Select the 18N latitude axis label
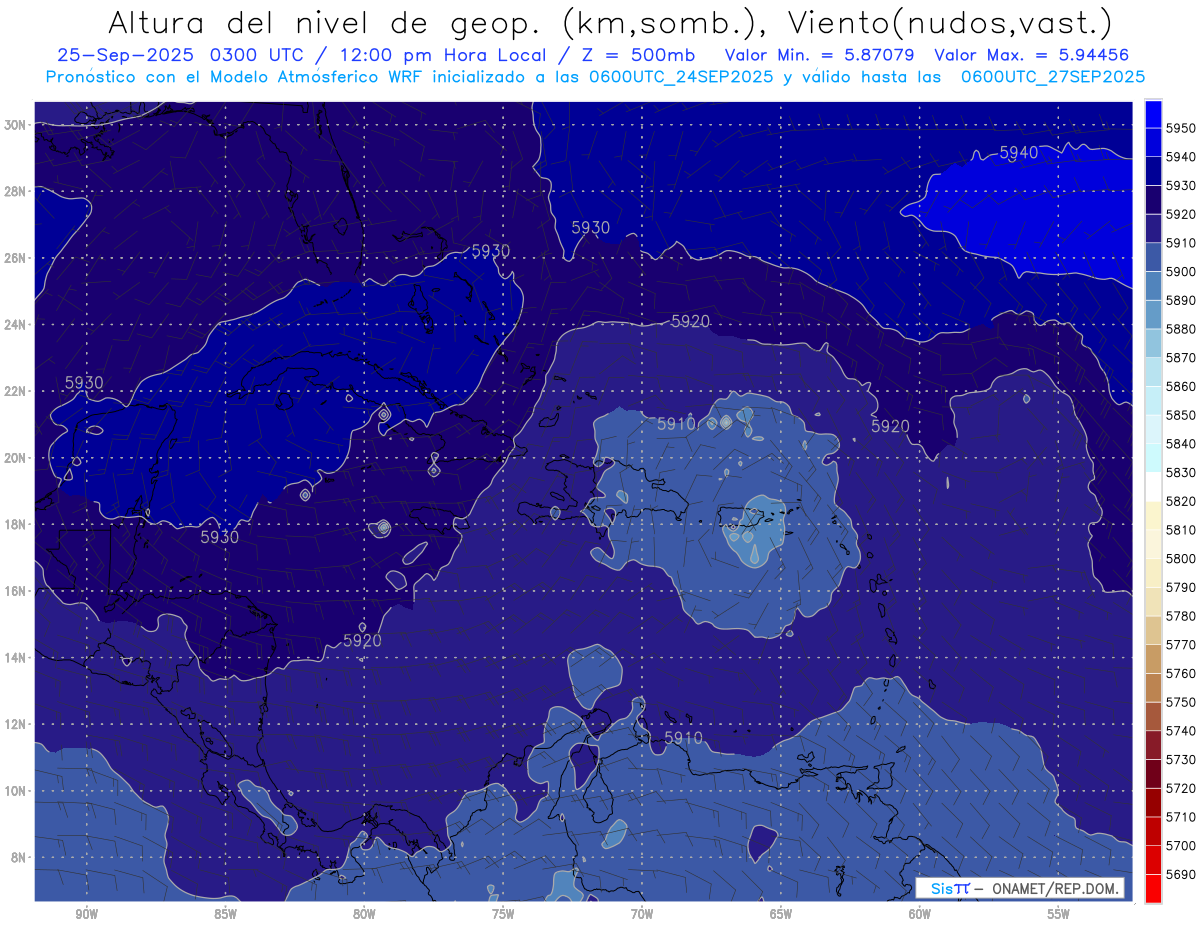 click(15, 524)
